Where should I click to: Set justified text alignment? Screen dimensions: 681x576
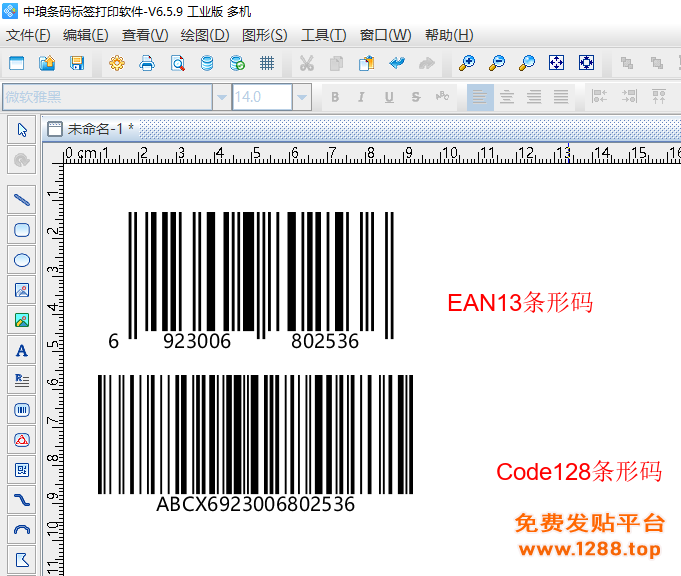point(561,97)
